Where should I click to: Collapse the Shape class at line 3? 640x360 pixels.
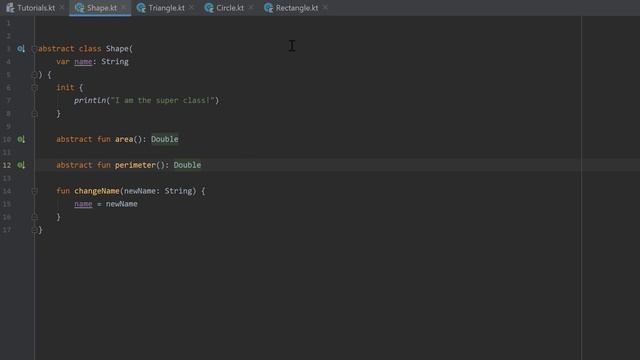35,49
